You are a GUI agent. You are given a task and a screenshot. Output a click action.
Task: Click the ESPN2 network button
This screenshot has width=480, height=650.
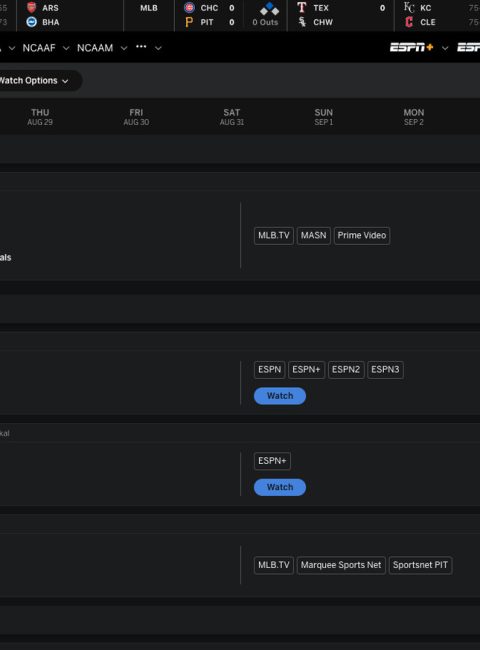pos(346,369)
